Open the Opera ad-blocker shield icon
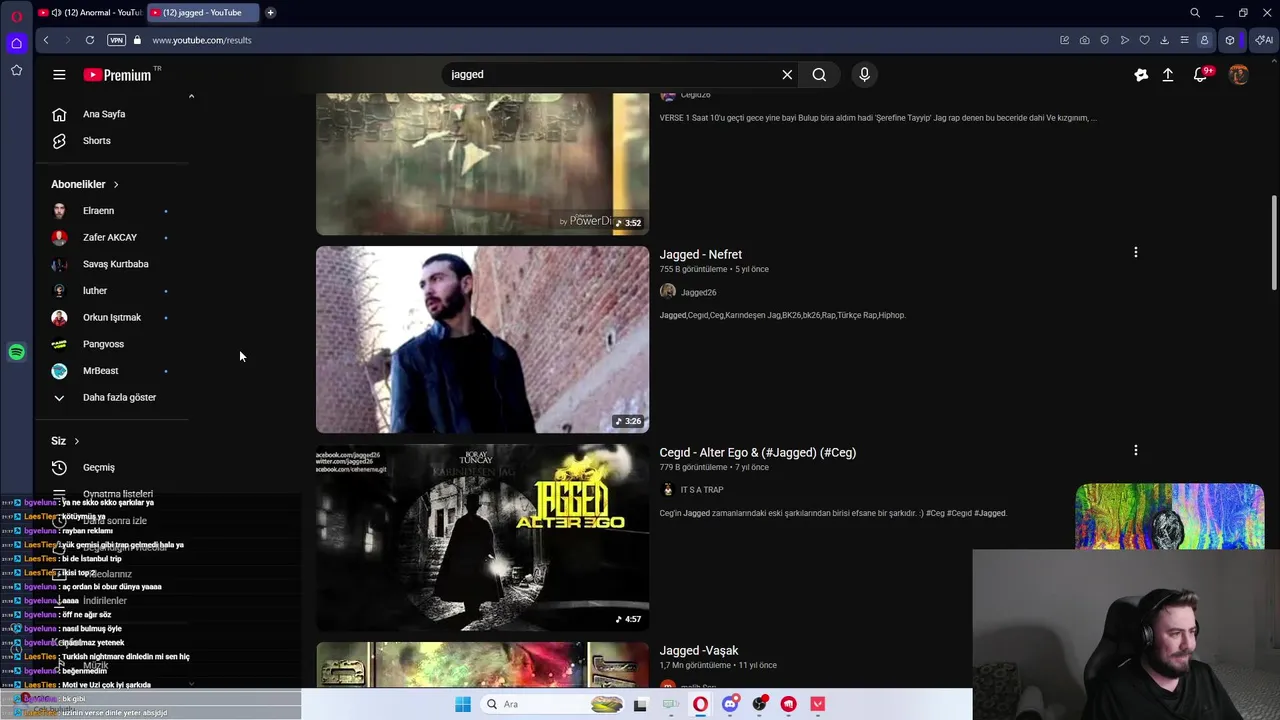 [x=1105, y=40]
